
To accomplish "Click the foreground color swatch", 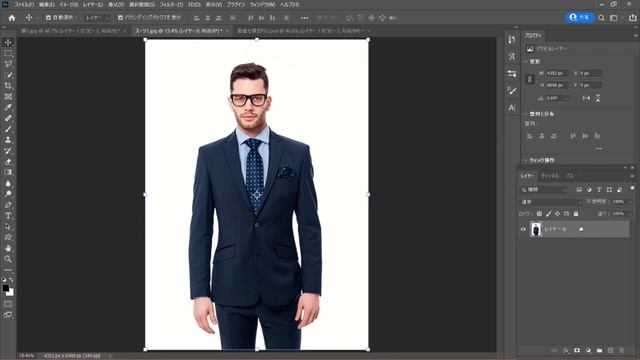I will point(6,288).
